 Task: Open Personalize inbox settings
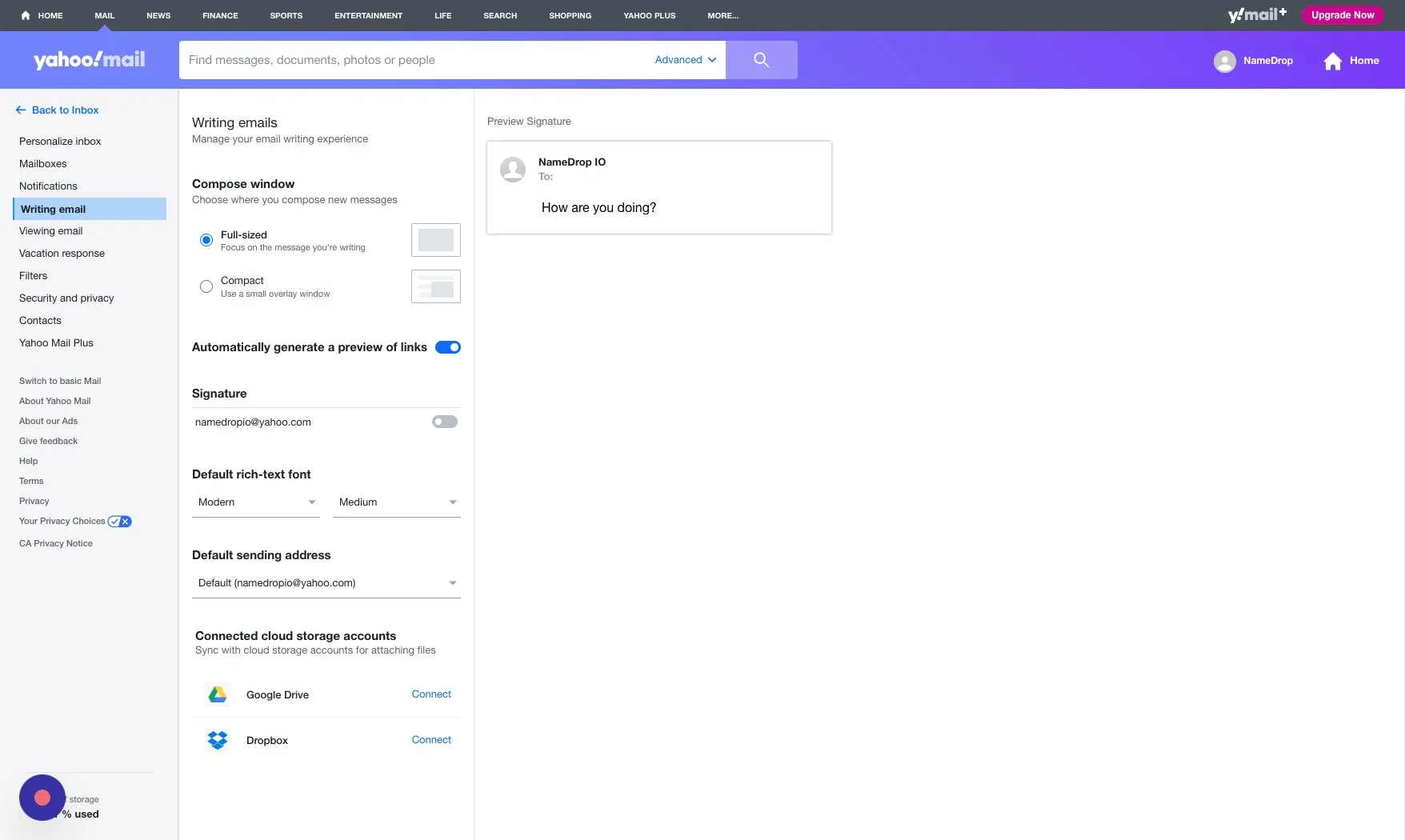click(60, 142)
